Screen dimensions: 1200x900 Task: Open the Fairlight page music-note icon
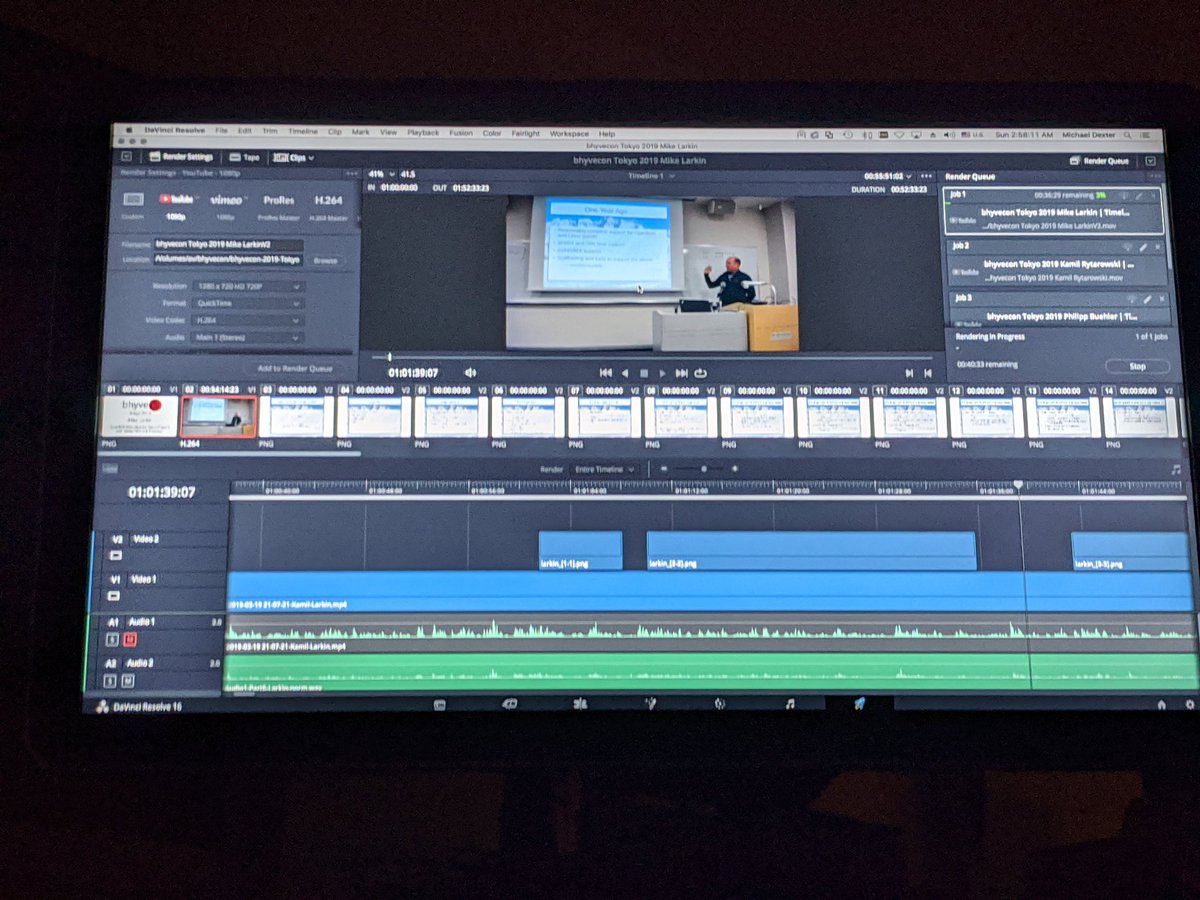pyautogui.click(x=790, y=704)
